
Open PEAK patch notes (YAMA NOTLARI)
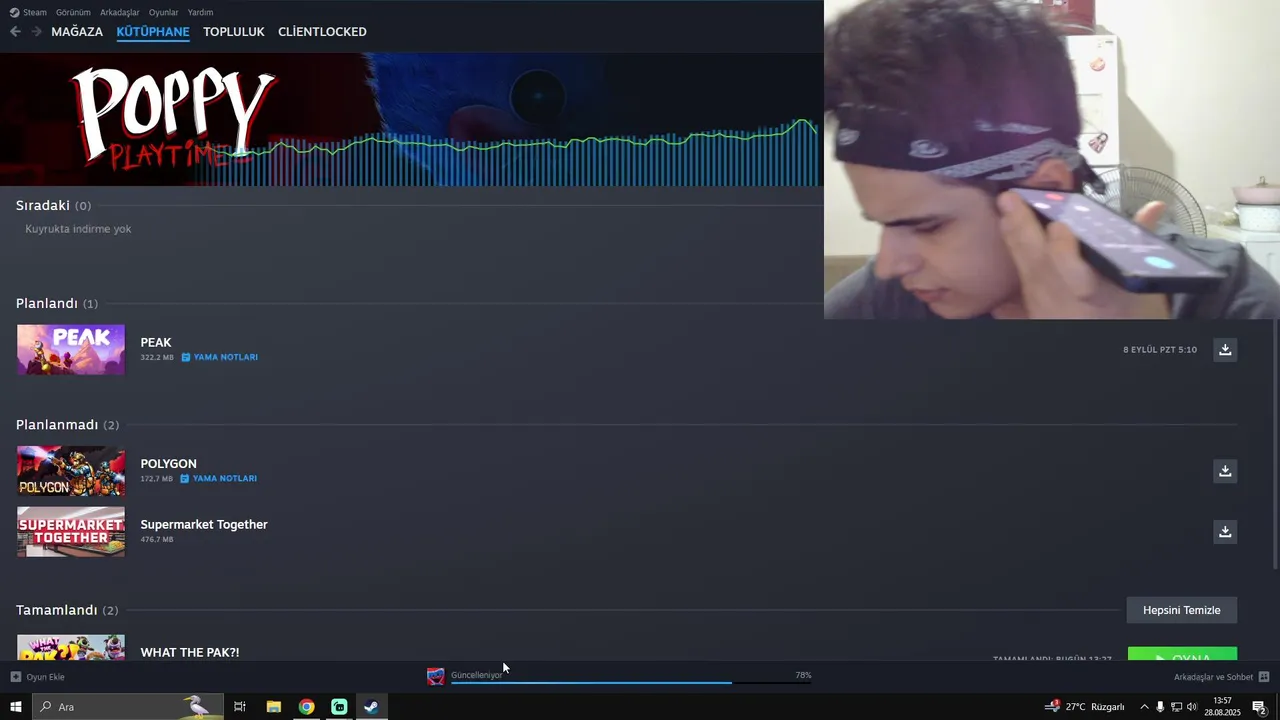(220, 357)
